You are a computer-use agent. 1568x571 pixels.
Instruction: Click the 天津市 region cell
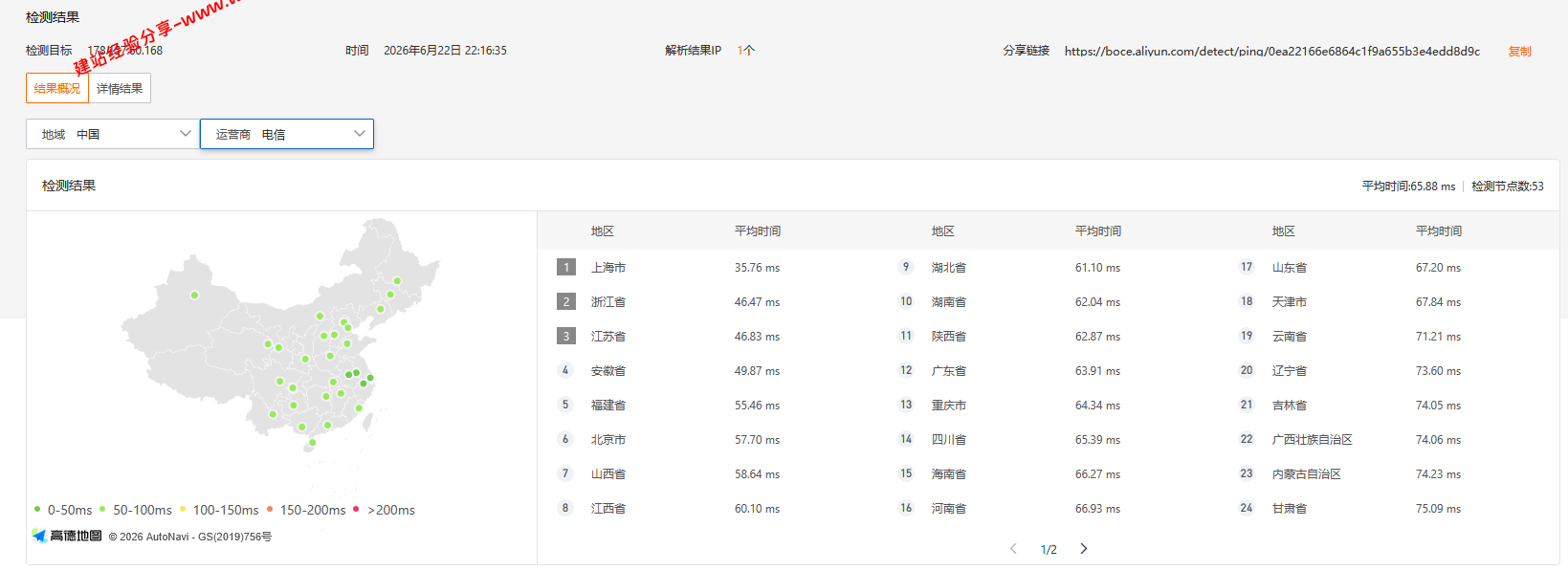click(1290, 302)
